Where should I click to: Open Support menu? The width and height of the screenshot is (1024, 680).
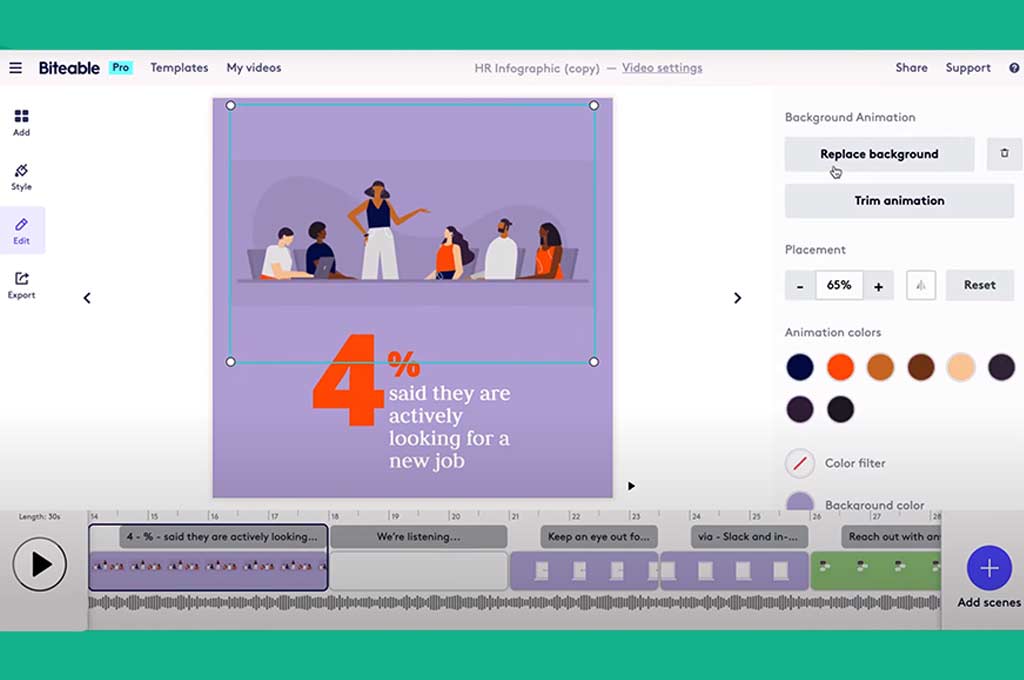[x=968, y=68]
